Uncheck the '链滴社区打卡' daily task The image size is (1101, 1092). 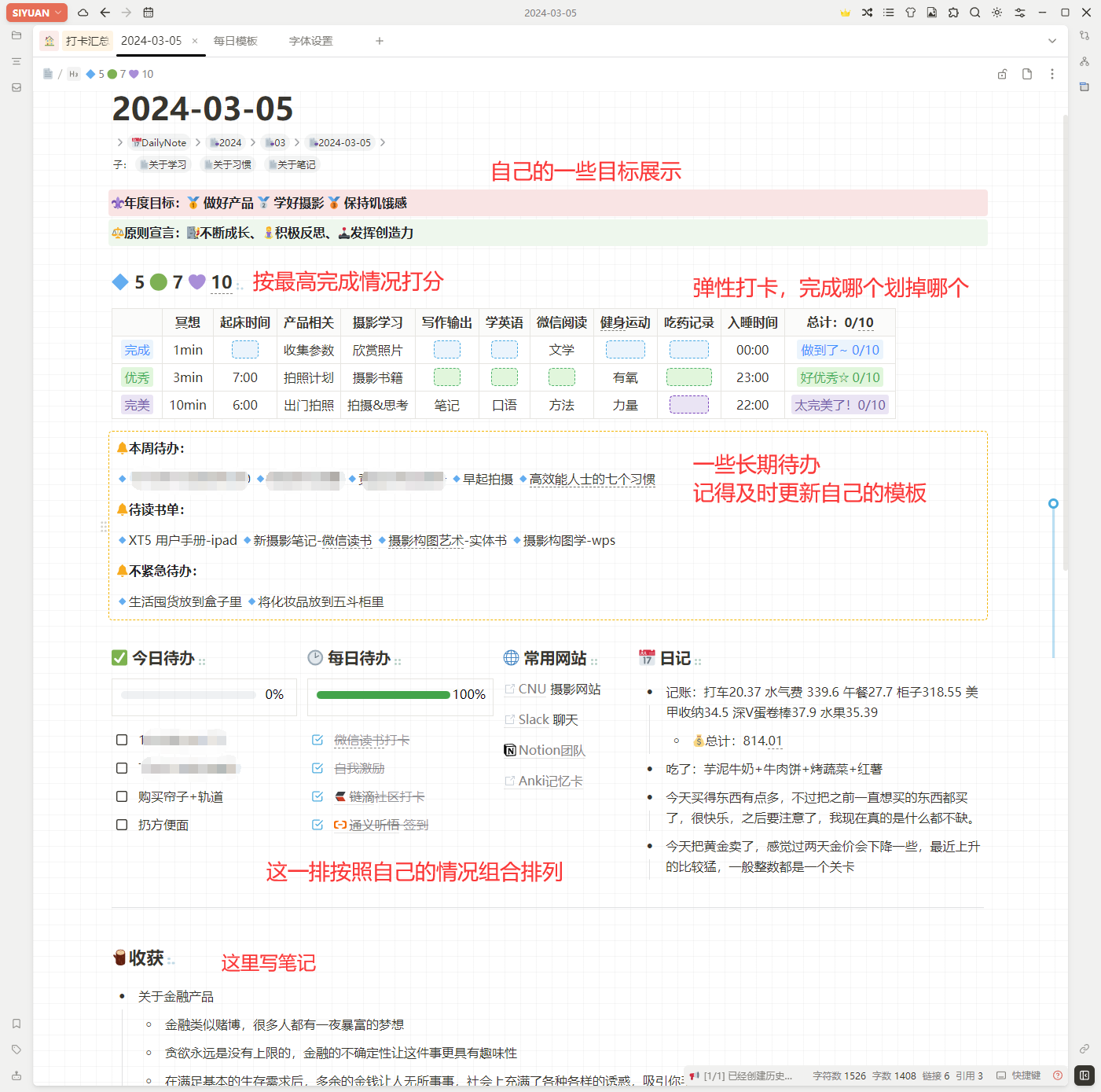pos(317,796)
